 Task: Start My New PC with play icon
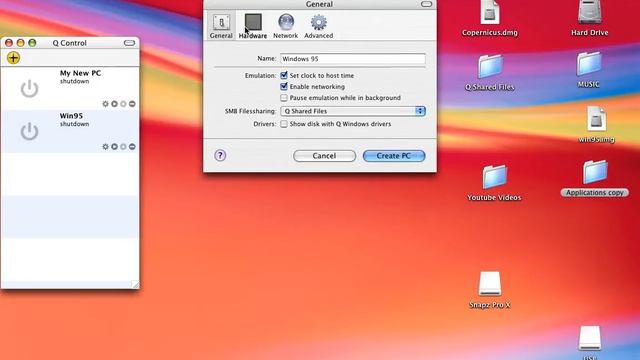(115, 104)
